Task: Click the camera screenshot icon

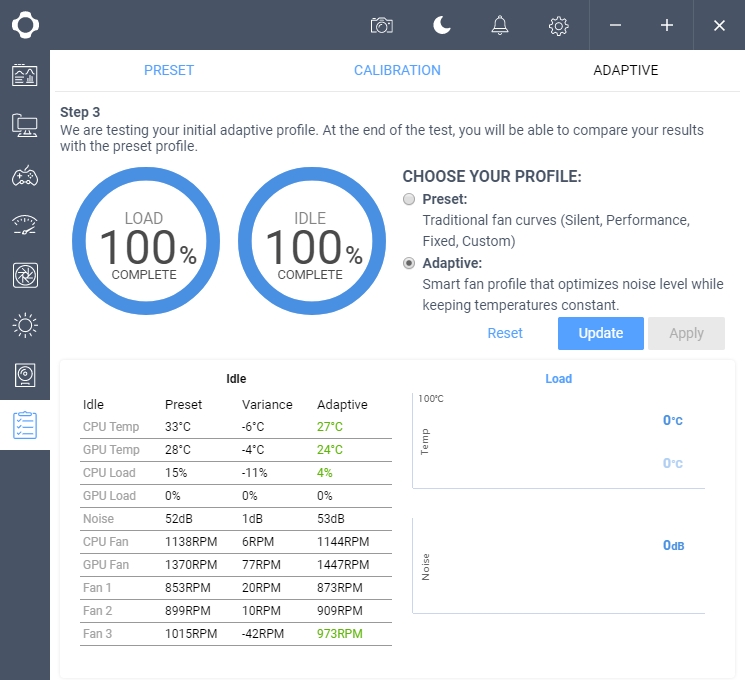Action: (x=381, y=25)
